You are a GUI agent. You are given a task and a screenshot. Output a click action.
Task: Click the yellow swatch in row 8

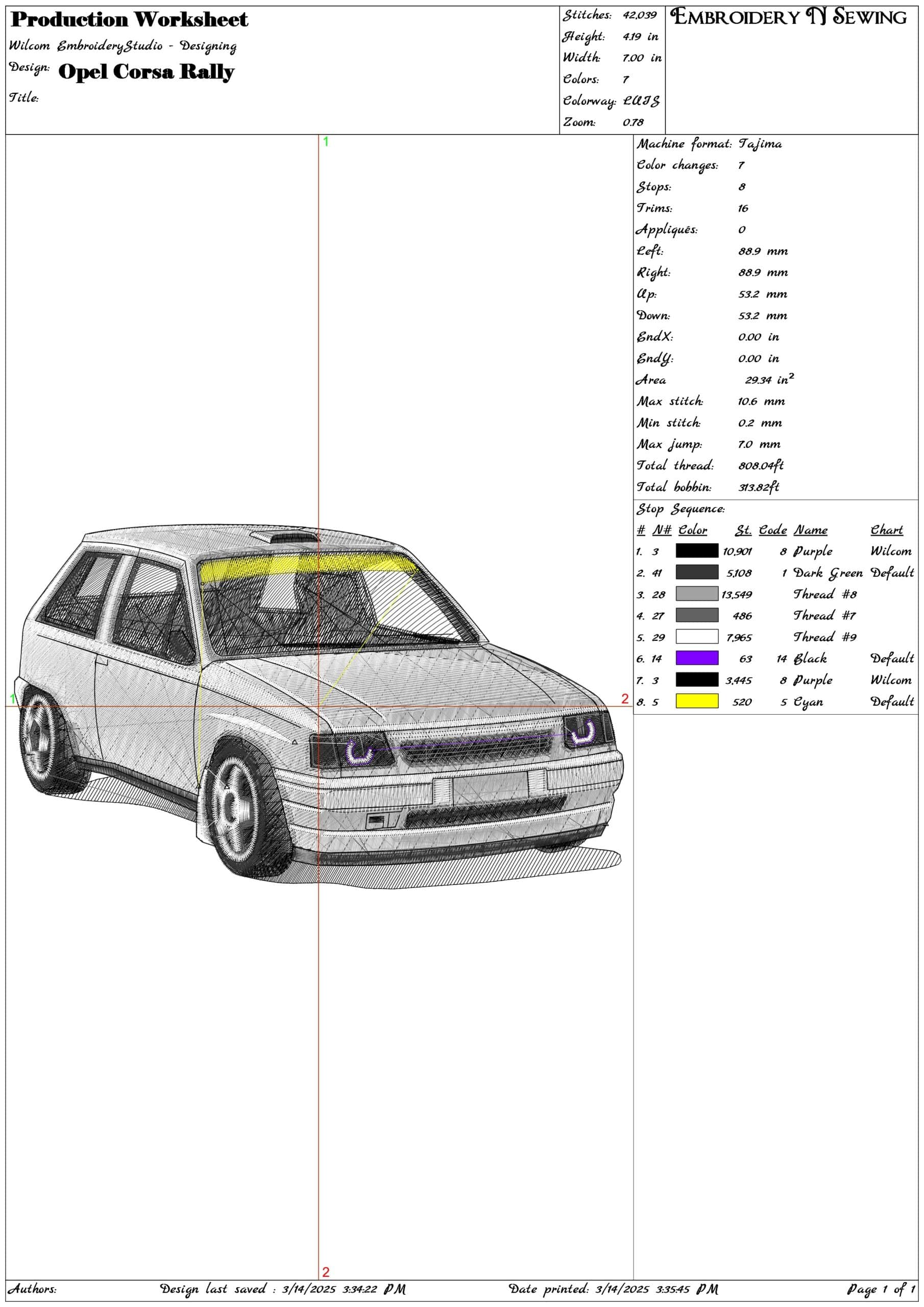point(697,701)
